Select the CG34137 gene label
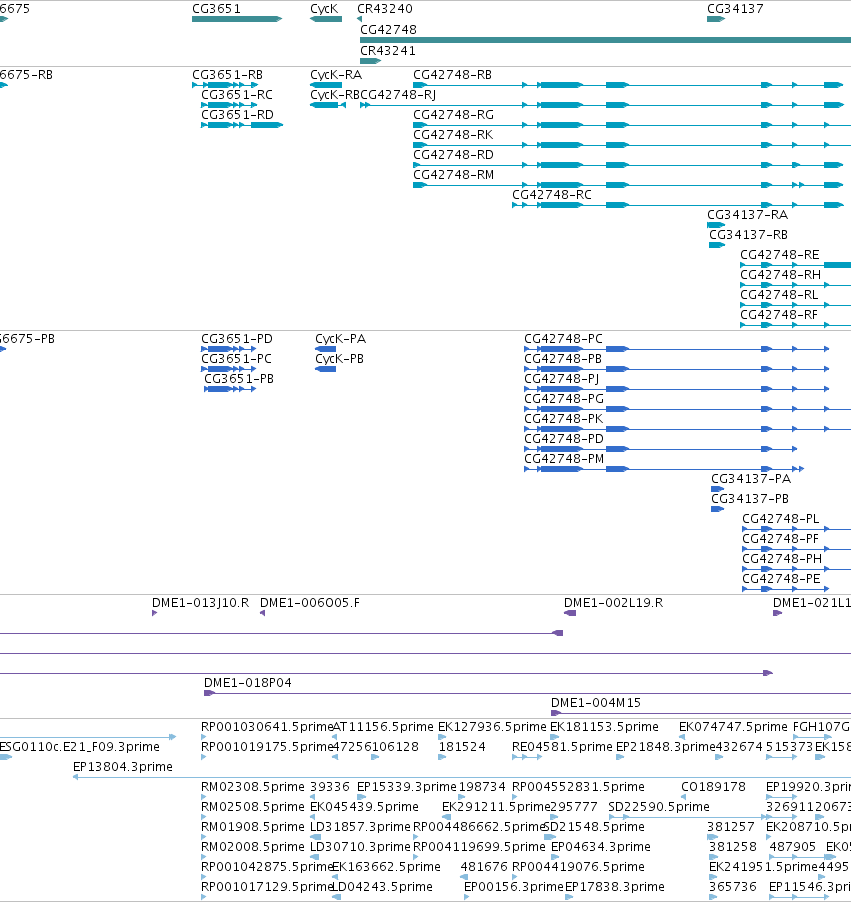 (735, 9)
